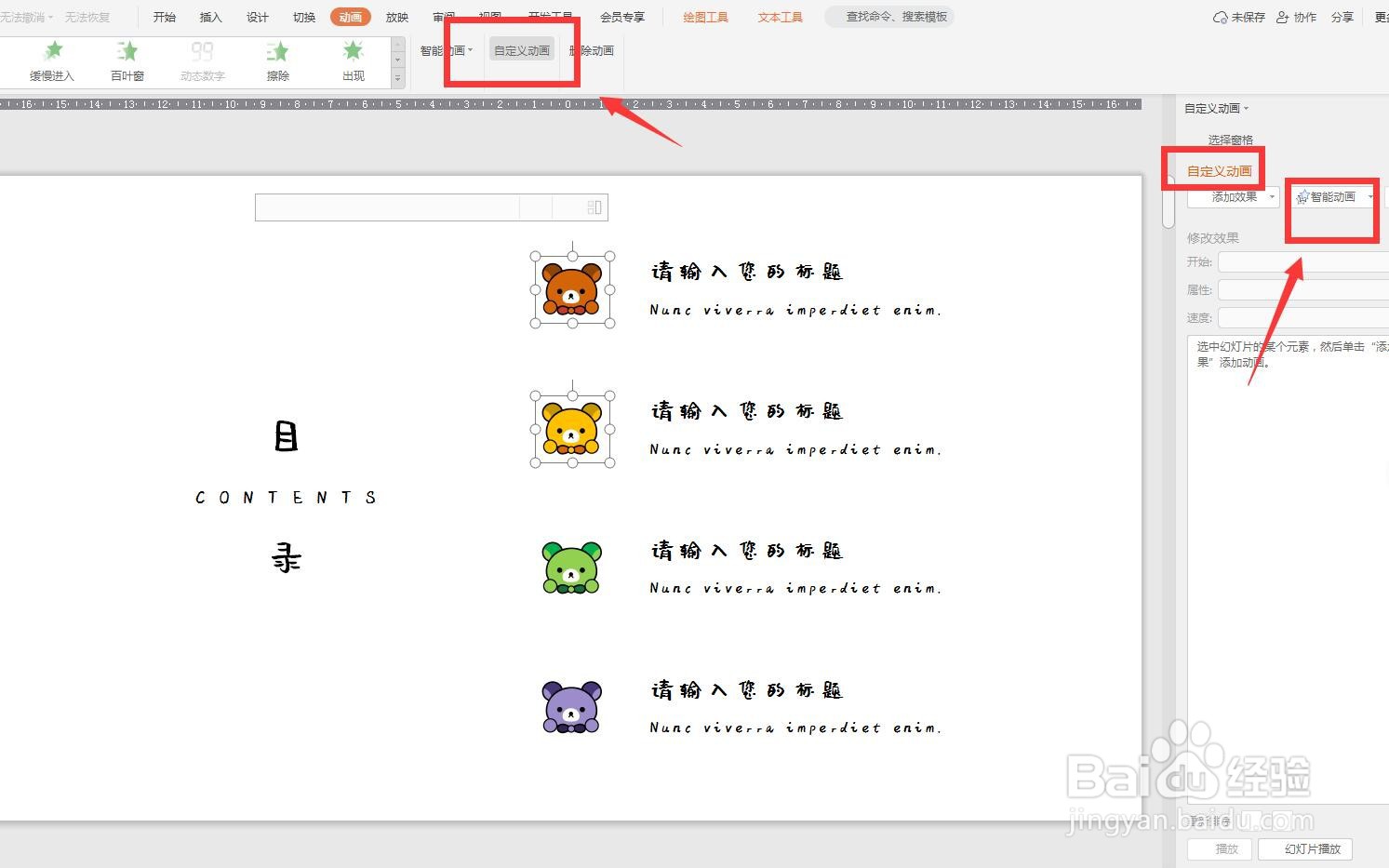Click the 录 character on the slide
The height and width of the screenshot is (868, 1389).
pos(286,559)
